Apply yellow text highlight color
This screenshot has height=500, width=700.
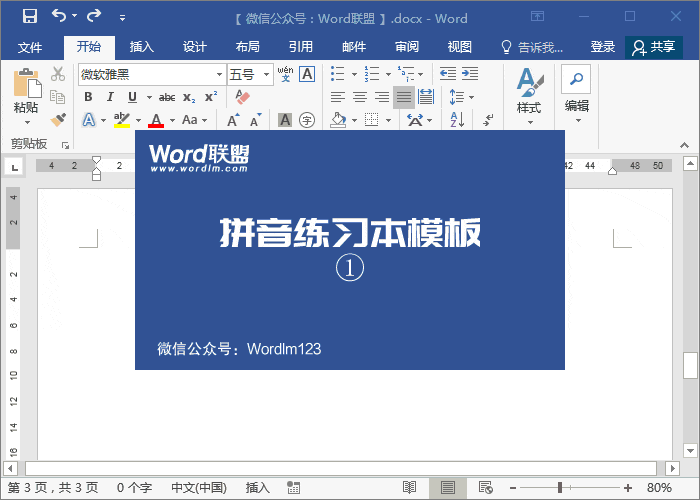click(x=121, y=120)
